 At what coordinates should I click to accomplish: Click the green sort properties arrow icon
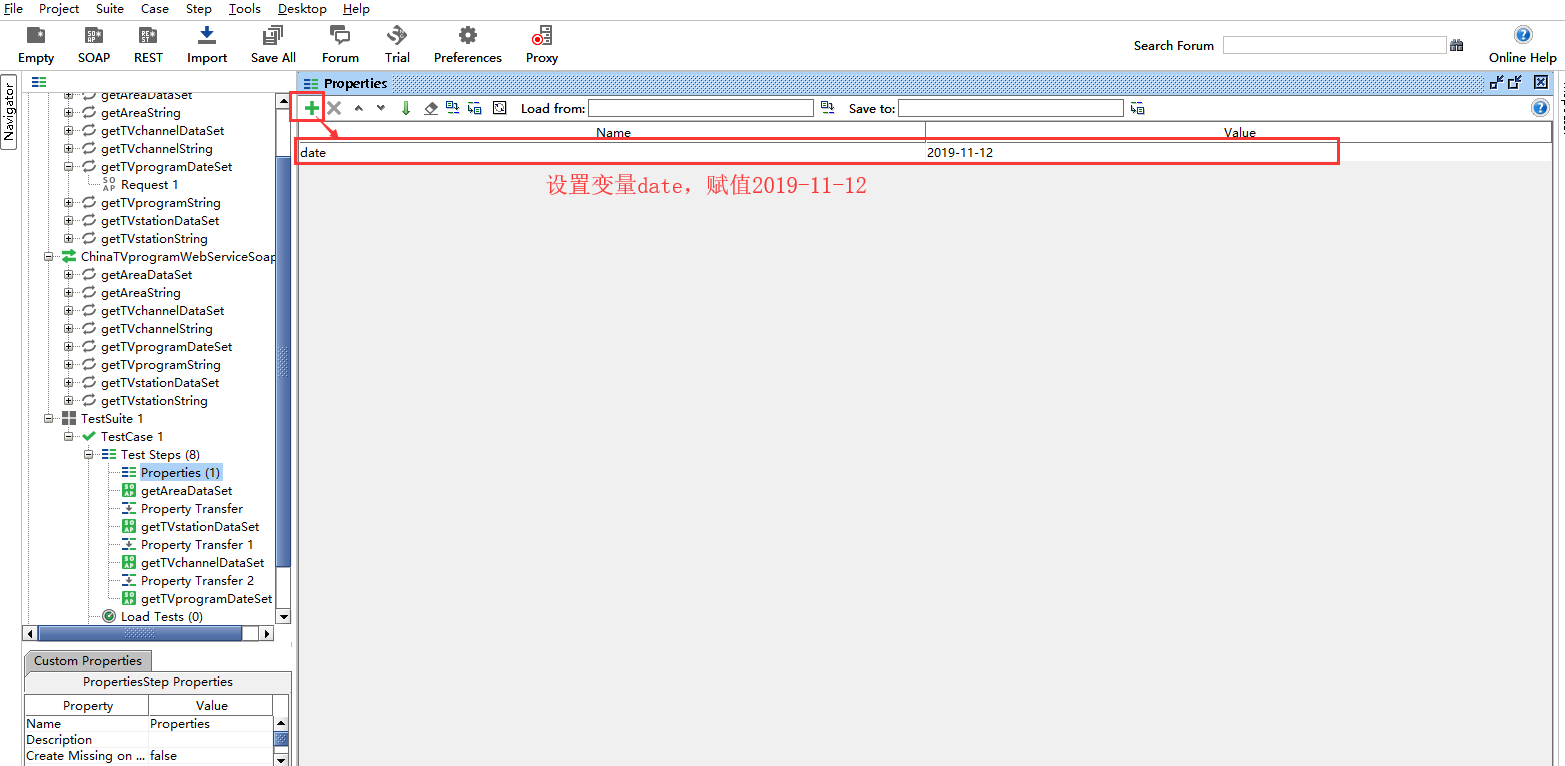[406, 108]
